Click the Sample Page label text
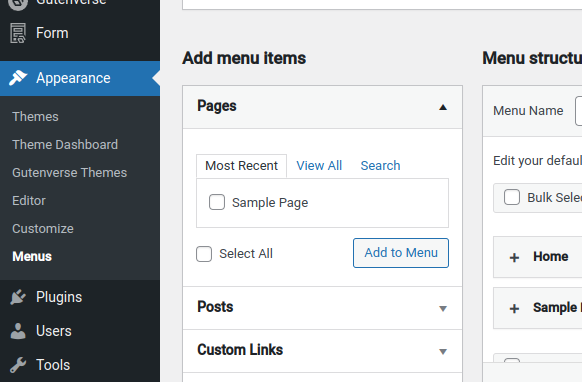The height and width of the screenshot is (382, 582). [x=270, y=203]
